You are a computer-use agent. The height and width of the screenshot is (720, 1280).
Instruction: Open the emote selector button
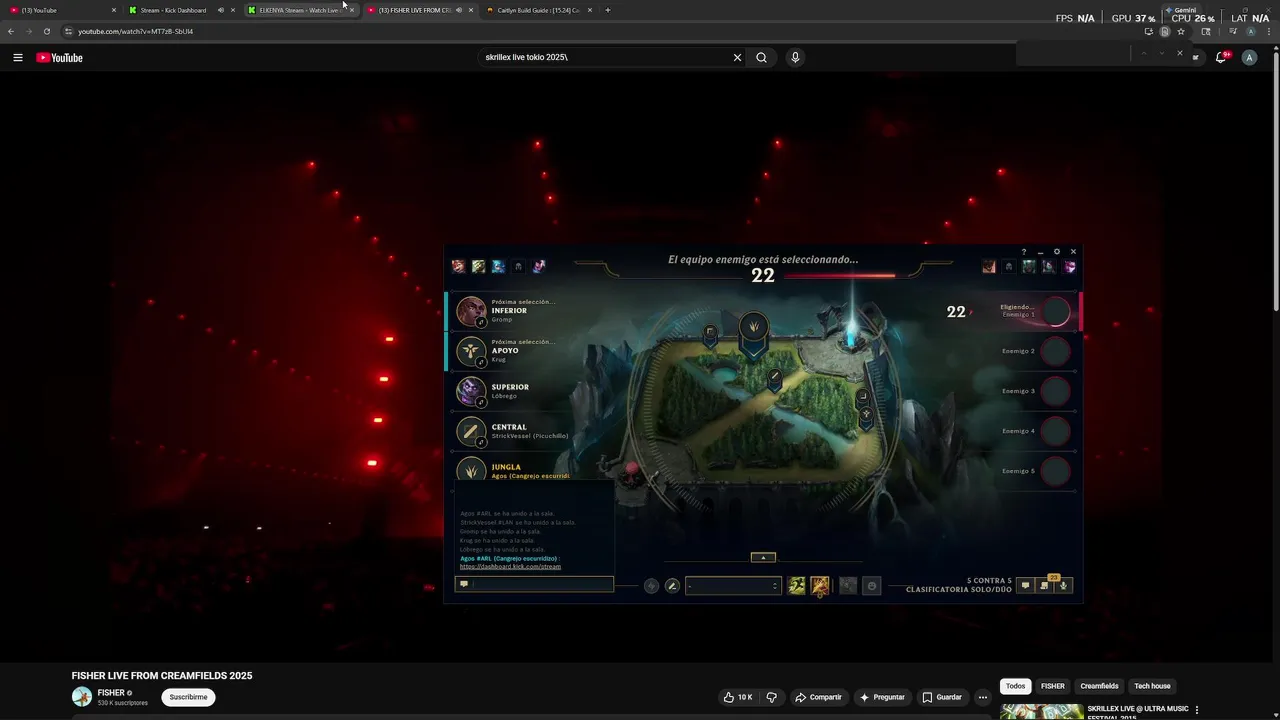871,586
